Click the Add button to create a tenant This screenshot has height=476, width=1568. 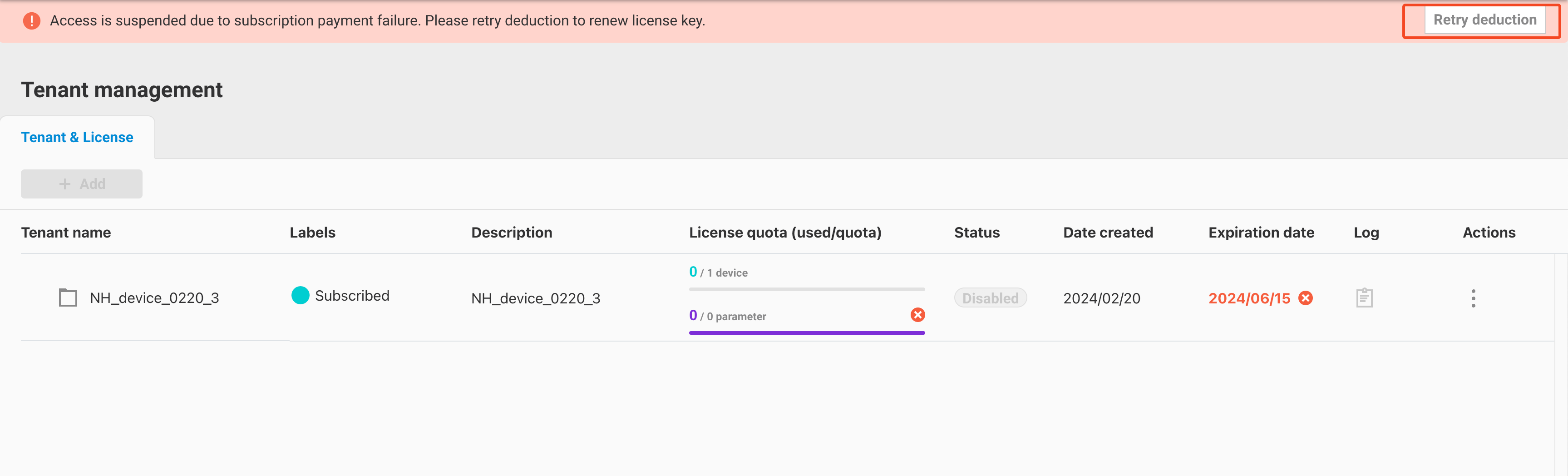81,183
